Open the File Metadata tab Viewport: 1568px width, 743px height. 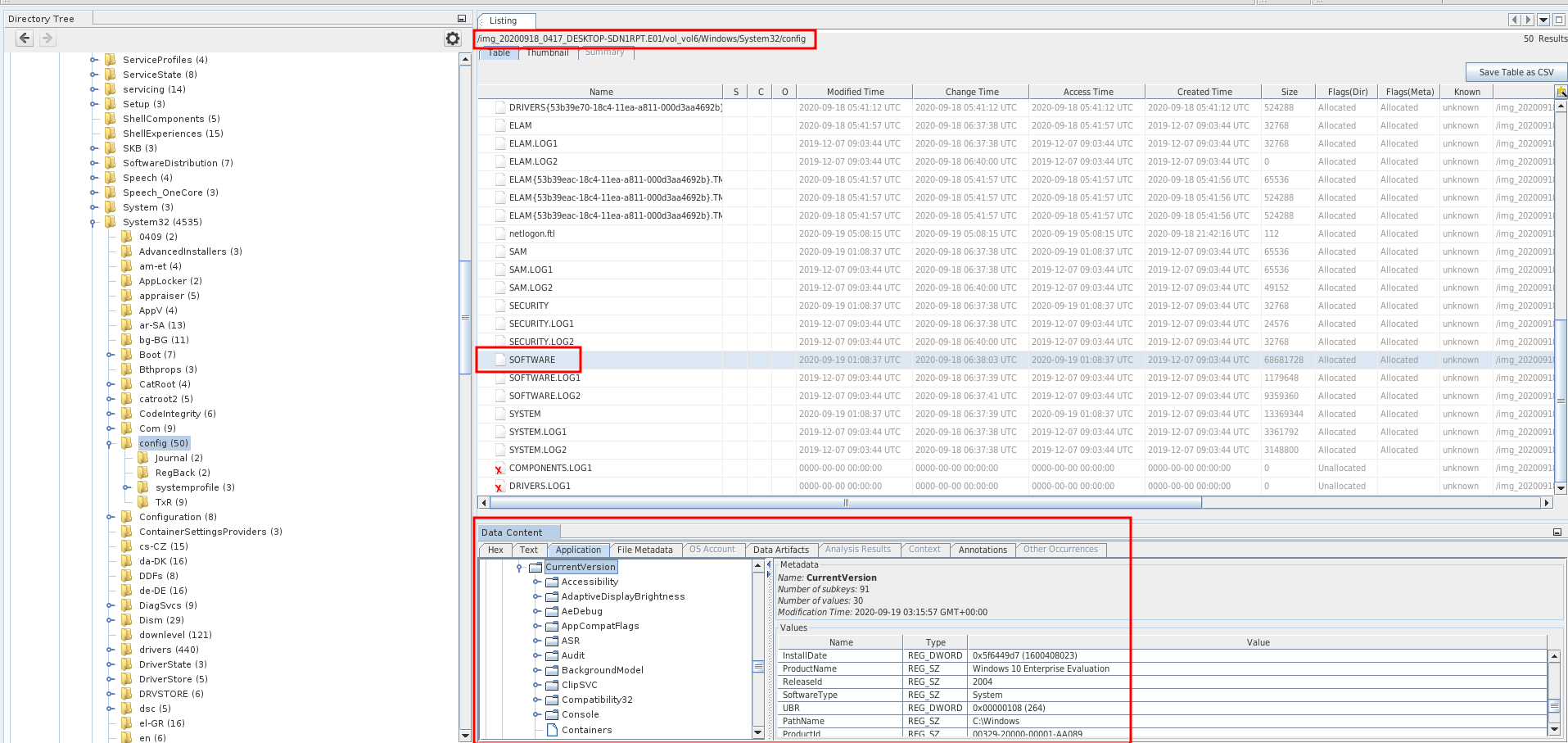pyautogui.click(x=644, y=550)
